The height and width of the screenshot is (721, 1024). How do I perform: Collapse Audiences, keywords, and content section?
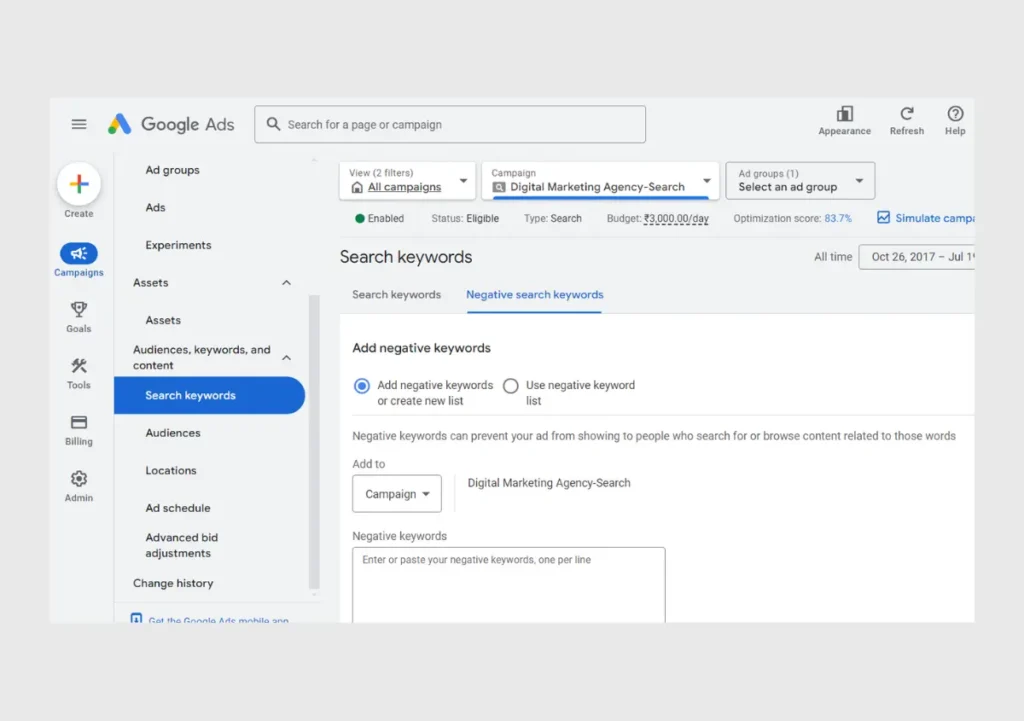(286, 358)
